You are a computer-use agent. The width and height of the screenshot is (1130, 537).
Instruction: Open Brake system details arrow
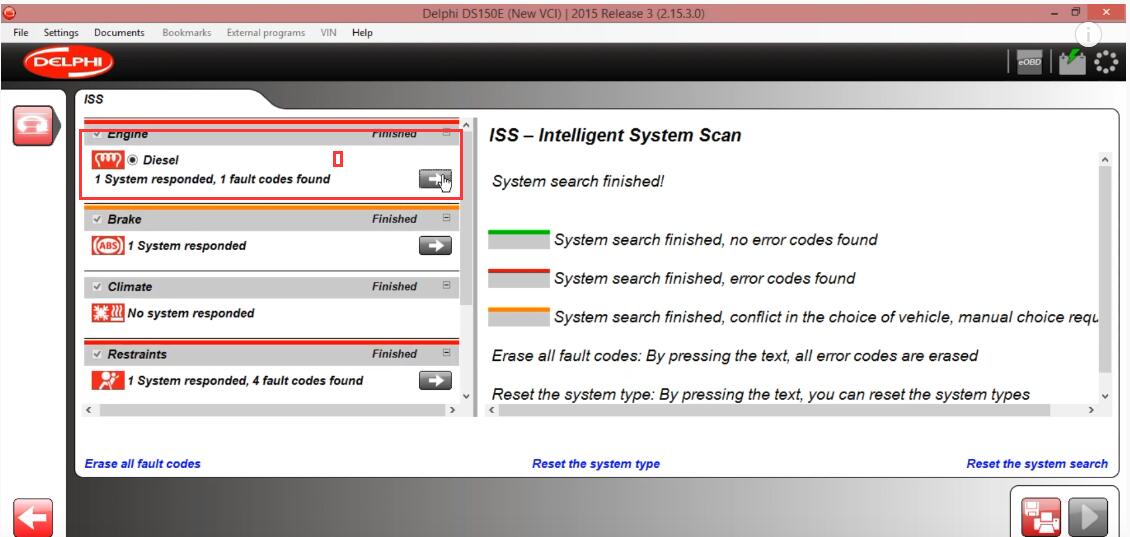click(x=435, y=246)
